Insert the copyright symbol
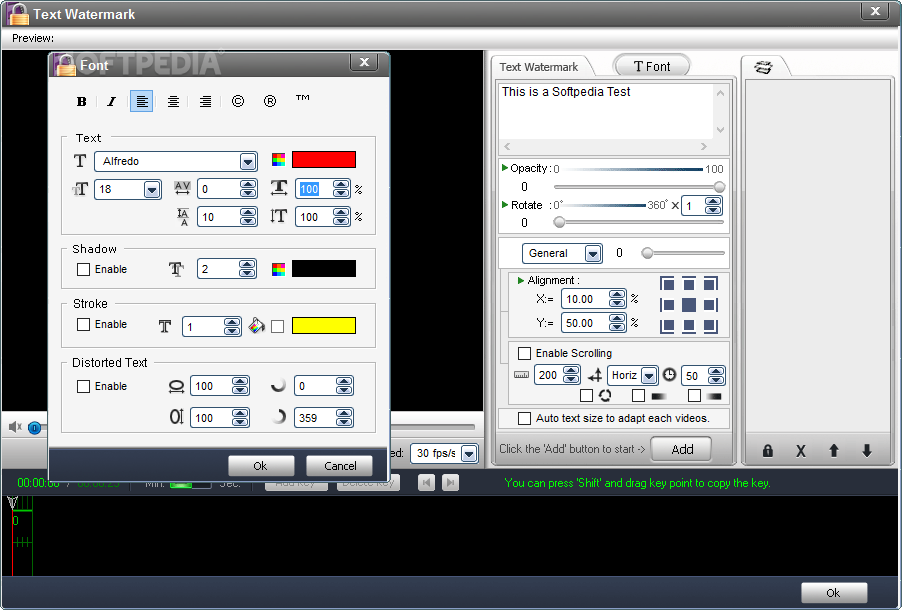This screenshot has height=610, width=902. coord(238,101)
